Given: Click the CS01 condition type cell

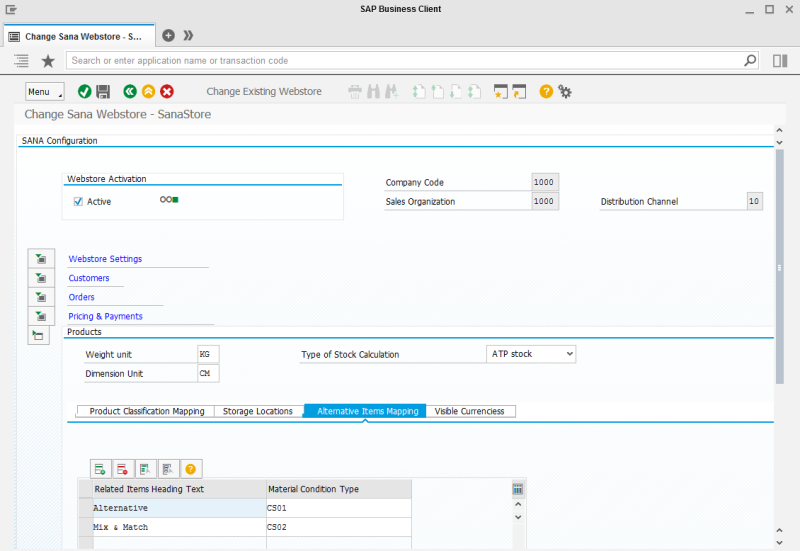Looking at the screenshot, I should 339,508.
